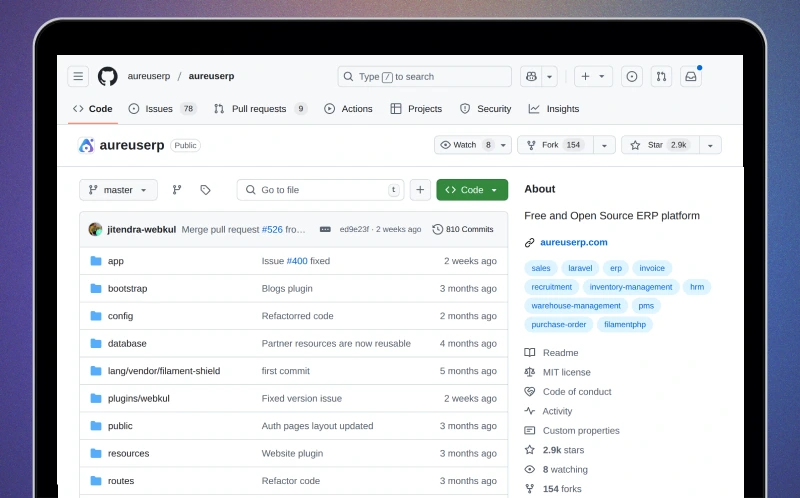Switch to the Security tab
The image size is (800, 498).
tap(486, 109)
